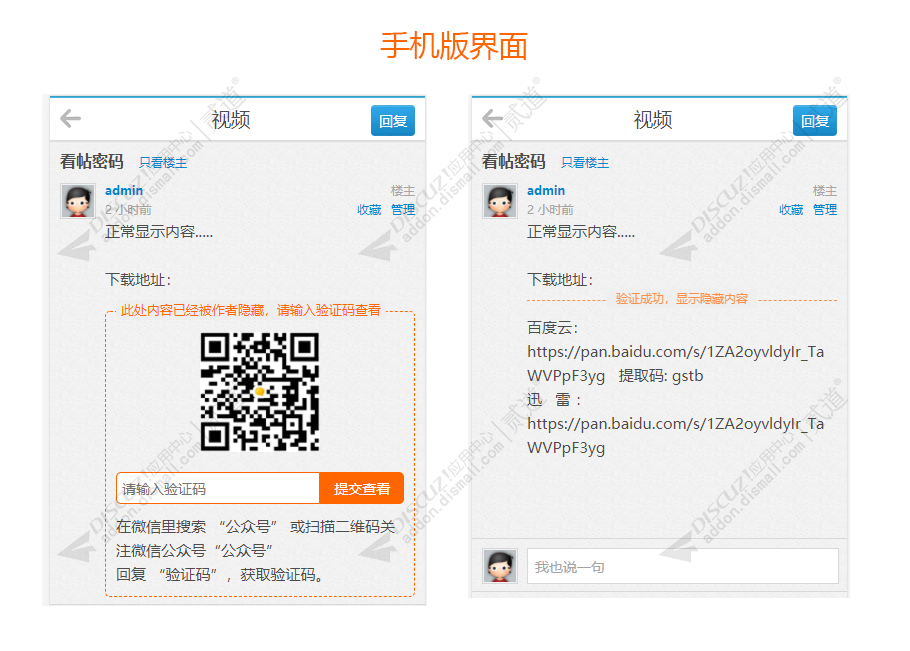The width and height of the screenshot is (910, 651).
Task: Click 看帖密码 heading in left panel
Action: point(92,161)
